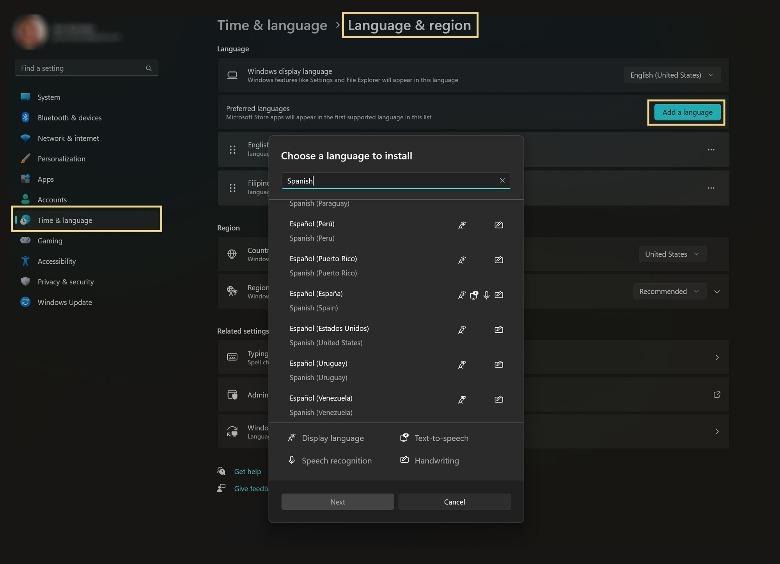Click the Display language legend icon
Image resolution: width=780 pixels, height=564 pixels.
click(292, 438)
